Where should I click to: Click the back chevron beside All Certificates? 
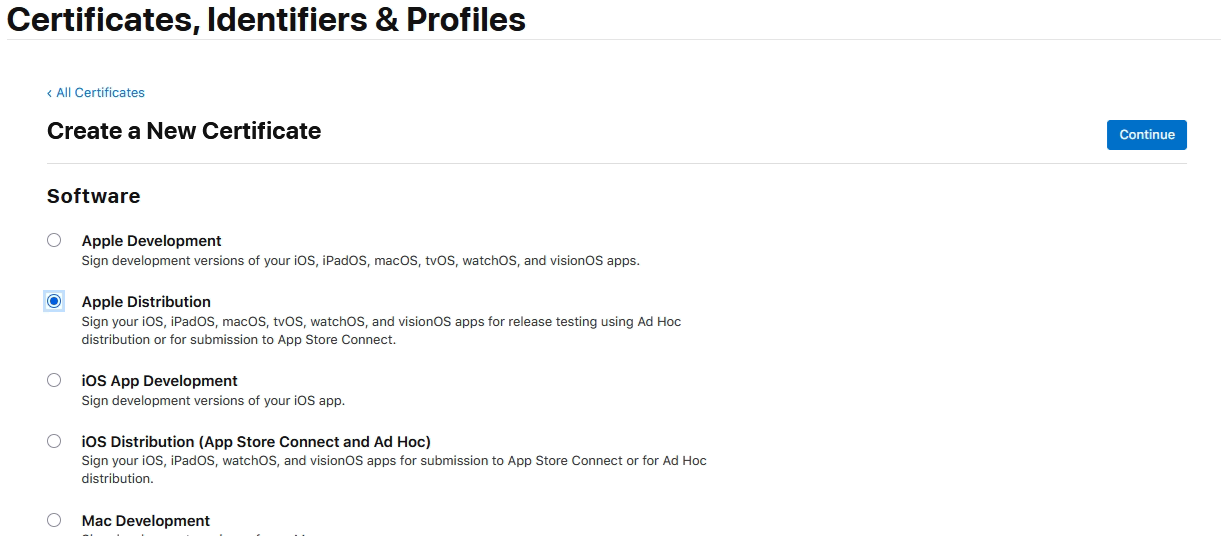pyautogui.click(x=50, y=93)
